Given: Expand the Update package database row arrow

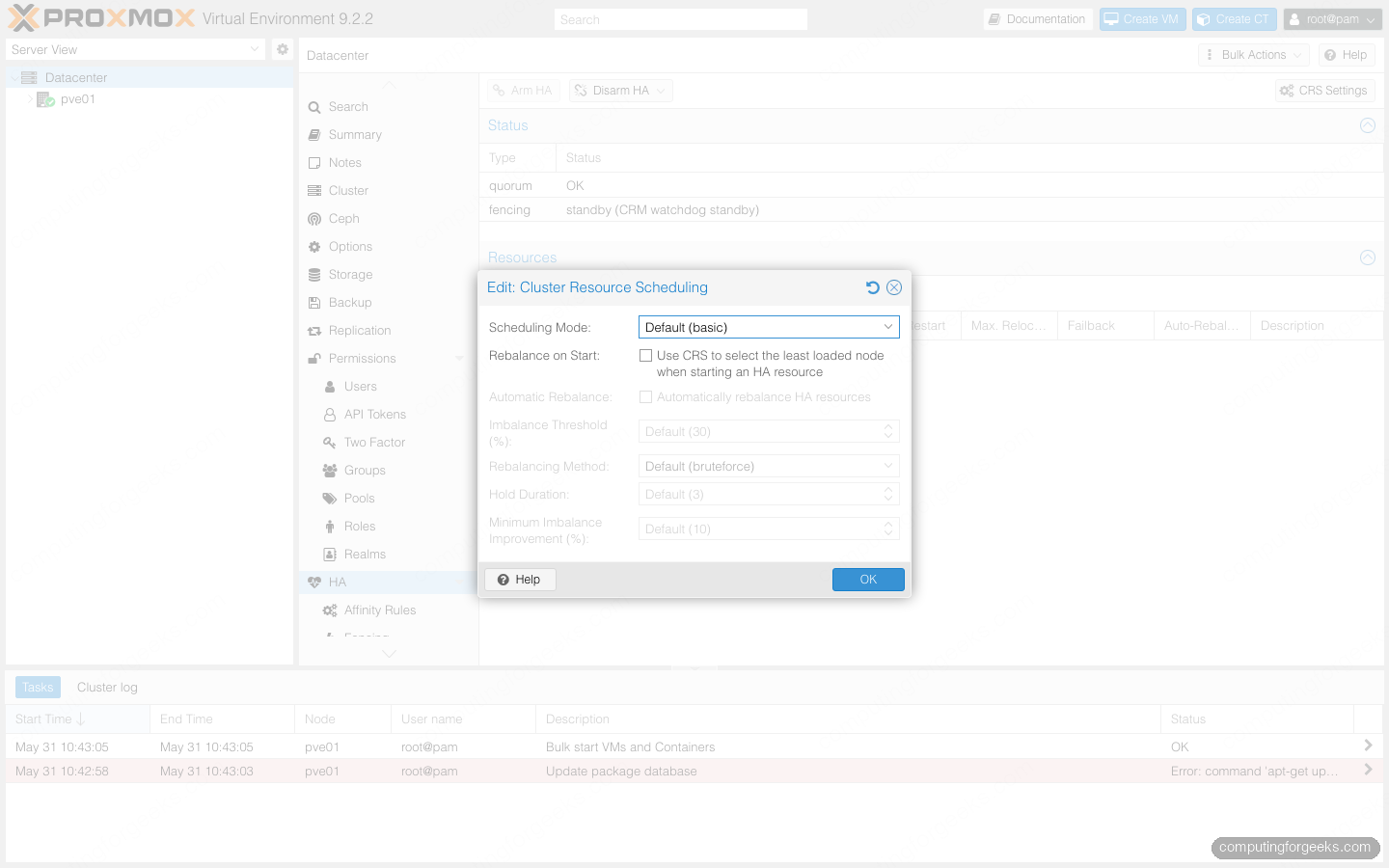Looking at the screenshot, I should pos(1368,770).
